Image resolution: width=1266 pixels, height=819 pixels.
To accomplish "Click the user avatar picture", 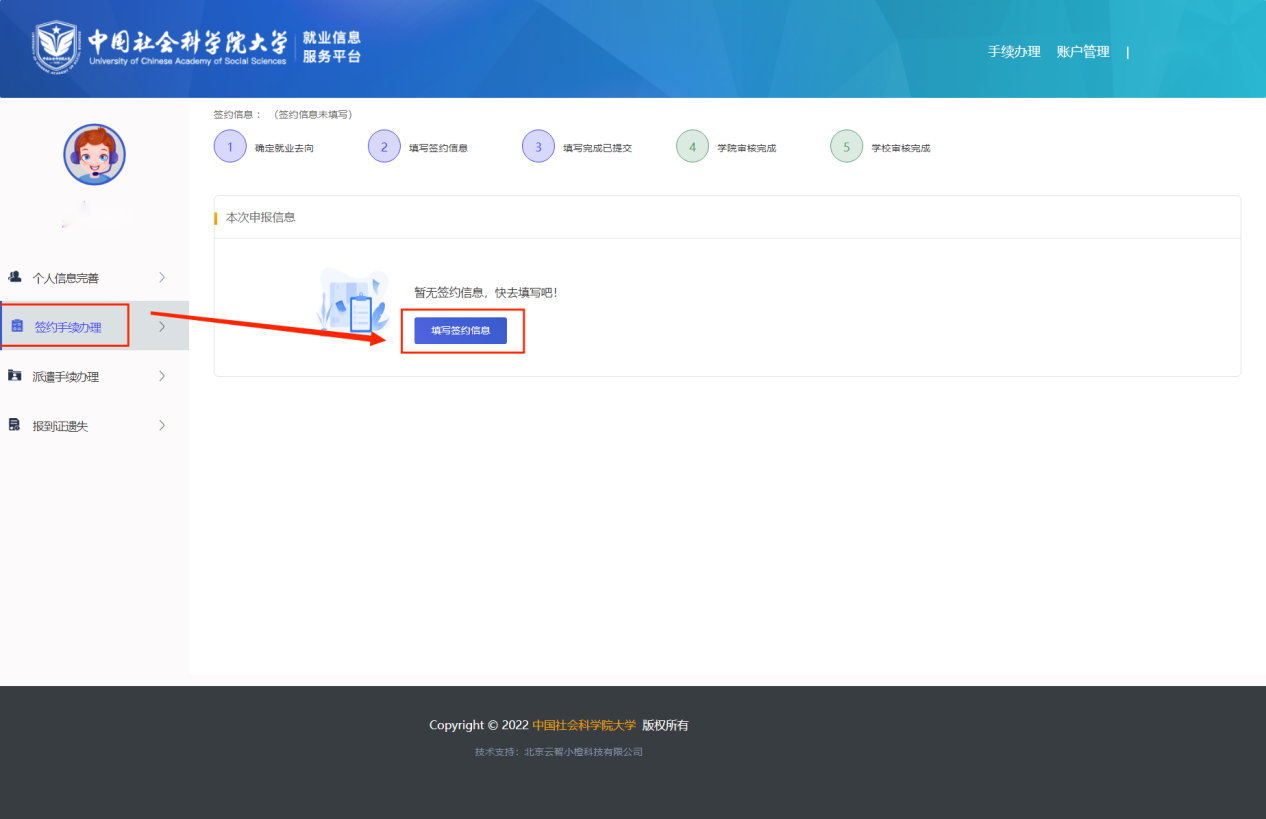I will (x=95, y=155).
